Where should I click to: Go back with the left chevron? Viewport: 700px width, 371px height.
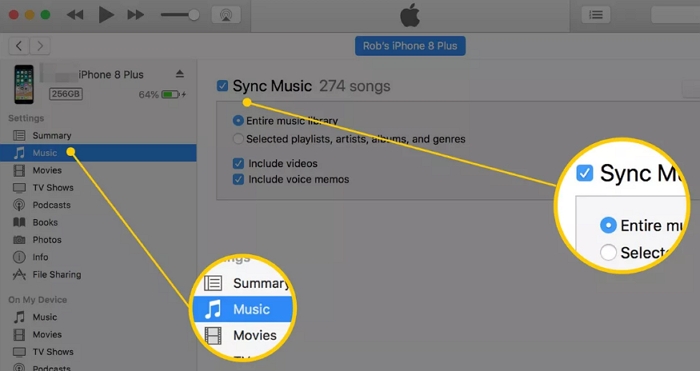click(x=19, y=46)
